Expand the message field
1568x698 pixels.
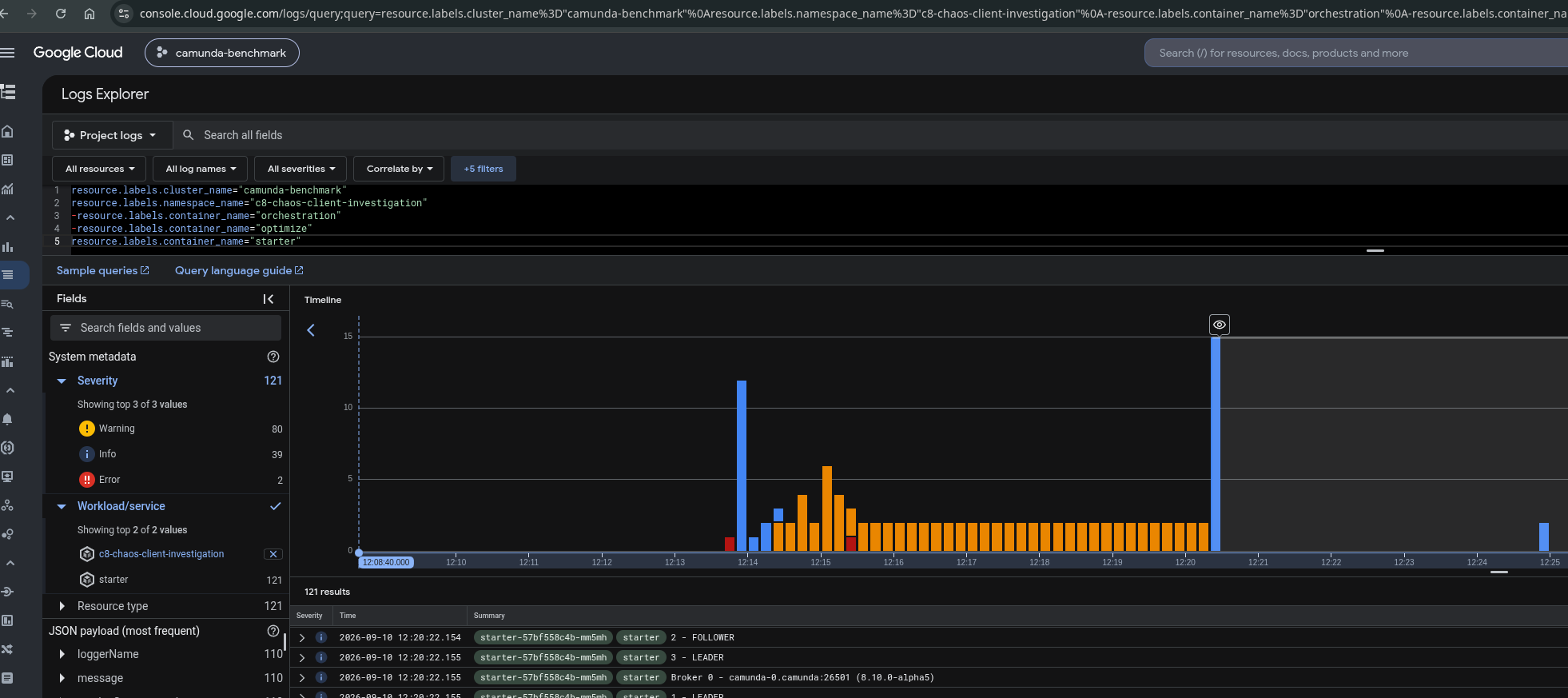(x=62, y=678)
